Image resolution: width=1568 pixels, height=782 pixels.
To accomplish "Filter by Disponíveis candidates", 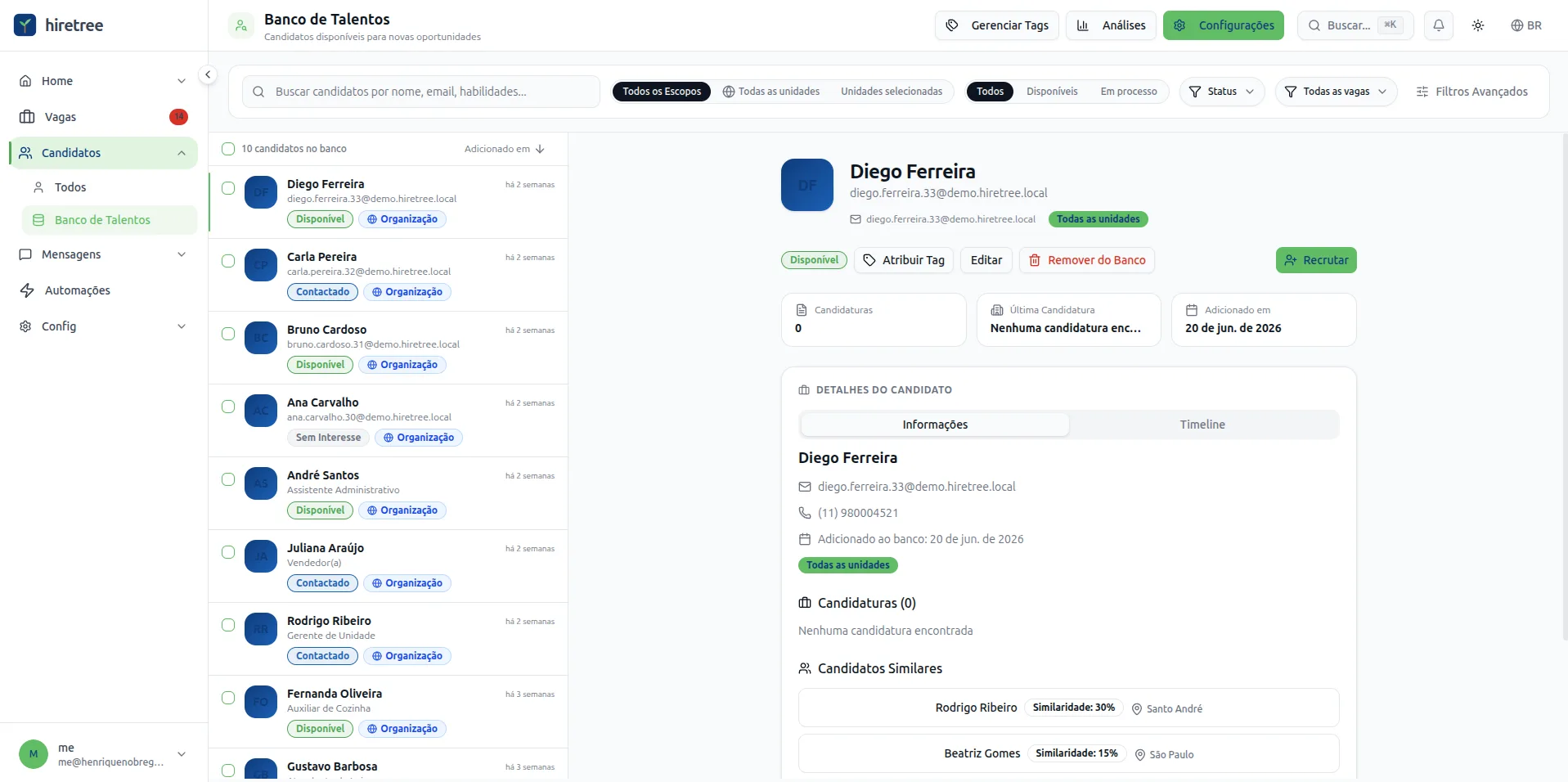I will click(1052, 92).
